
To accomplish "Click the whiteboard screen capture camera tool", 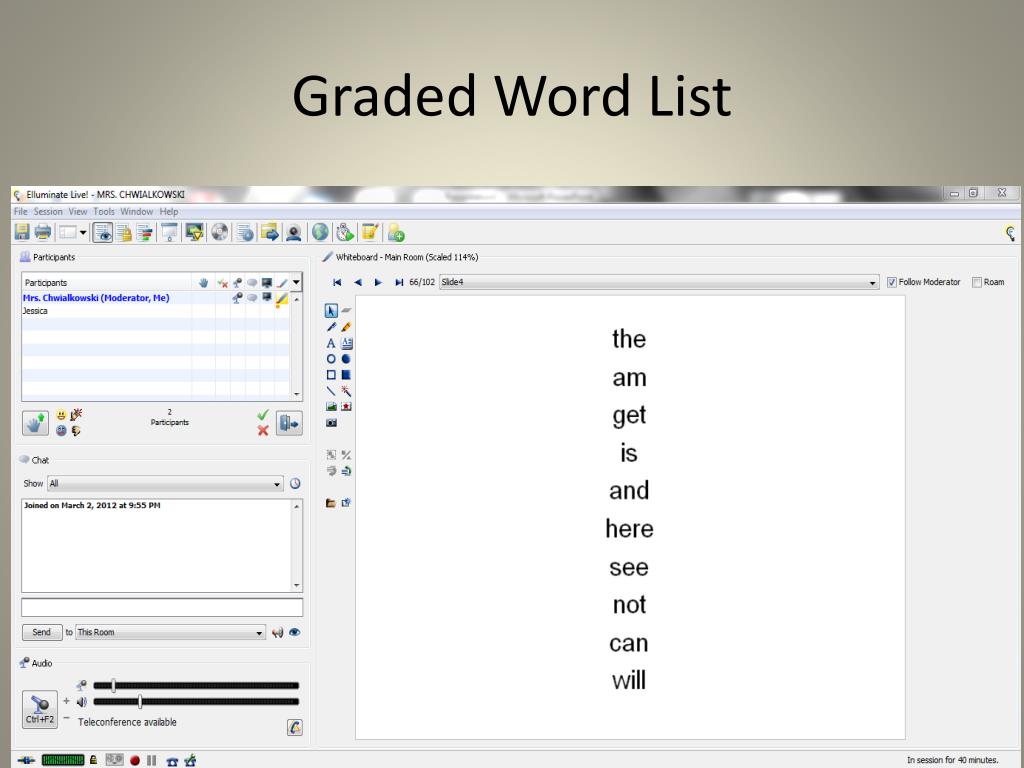I will 331,423.
